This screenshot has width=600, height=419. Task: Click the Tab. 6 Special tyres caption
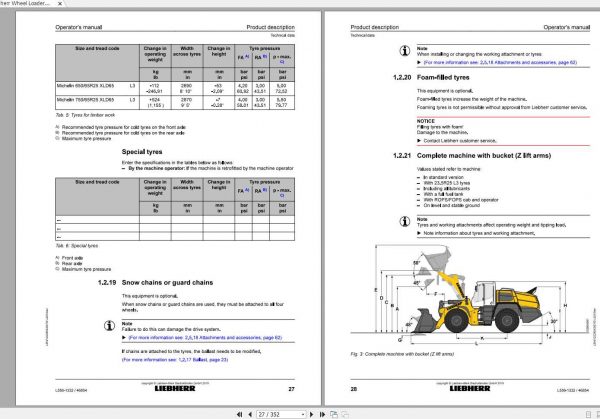(77, 246)
